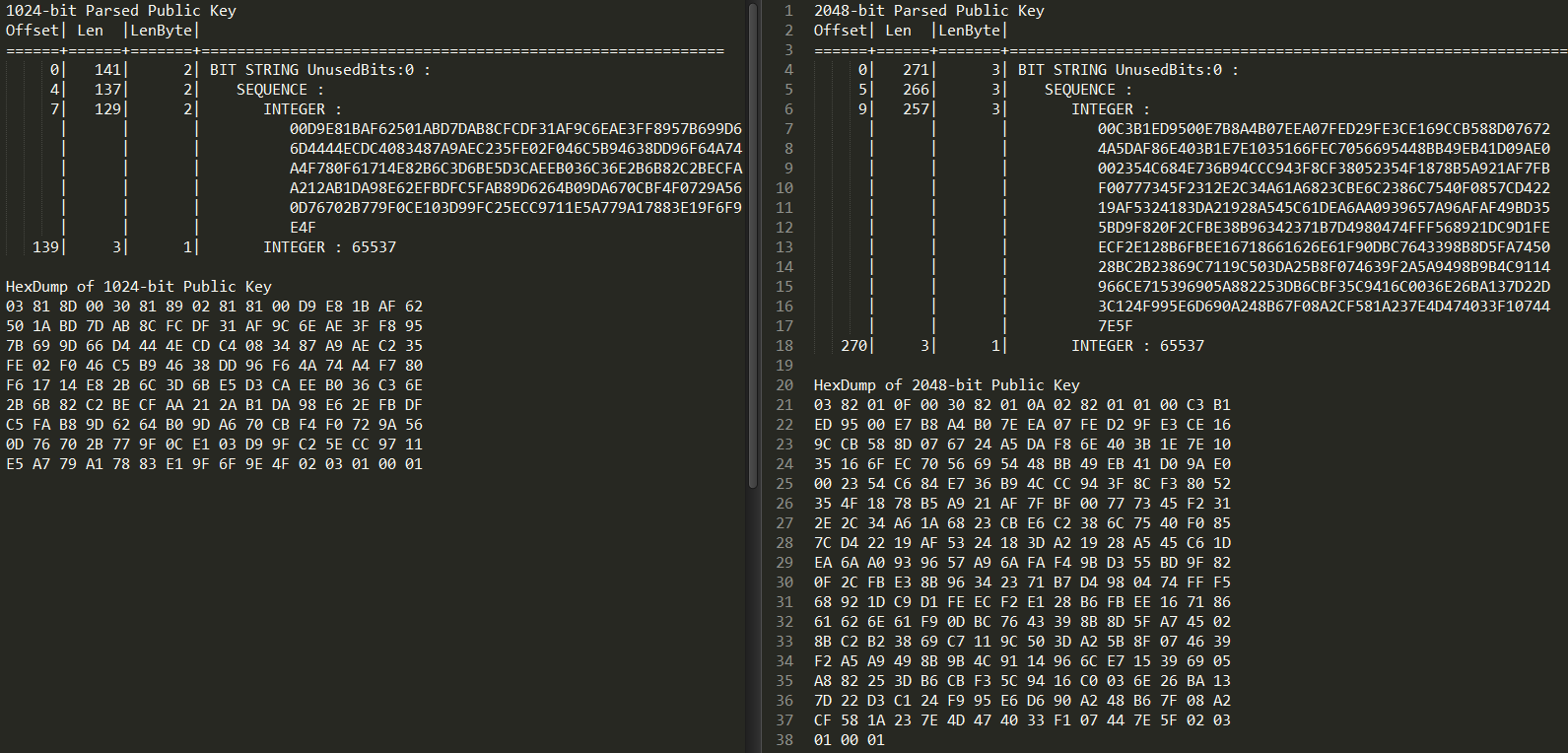Click 'BIT STRING UnusedBits:0' in left pane
This screenshot has width=1568, height=753.
point(312,69)
